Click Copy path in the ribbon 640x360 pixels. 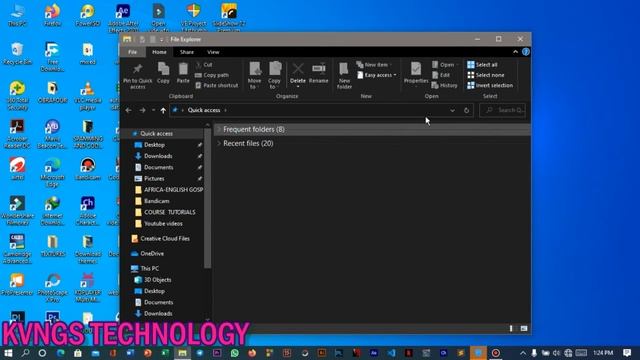[212, 75]
